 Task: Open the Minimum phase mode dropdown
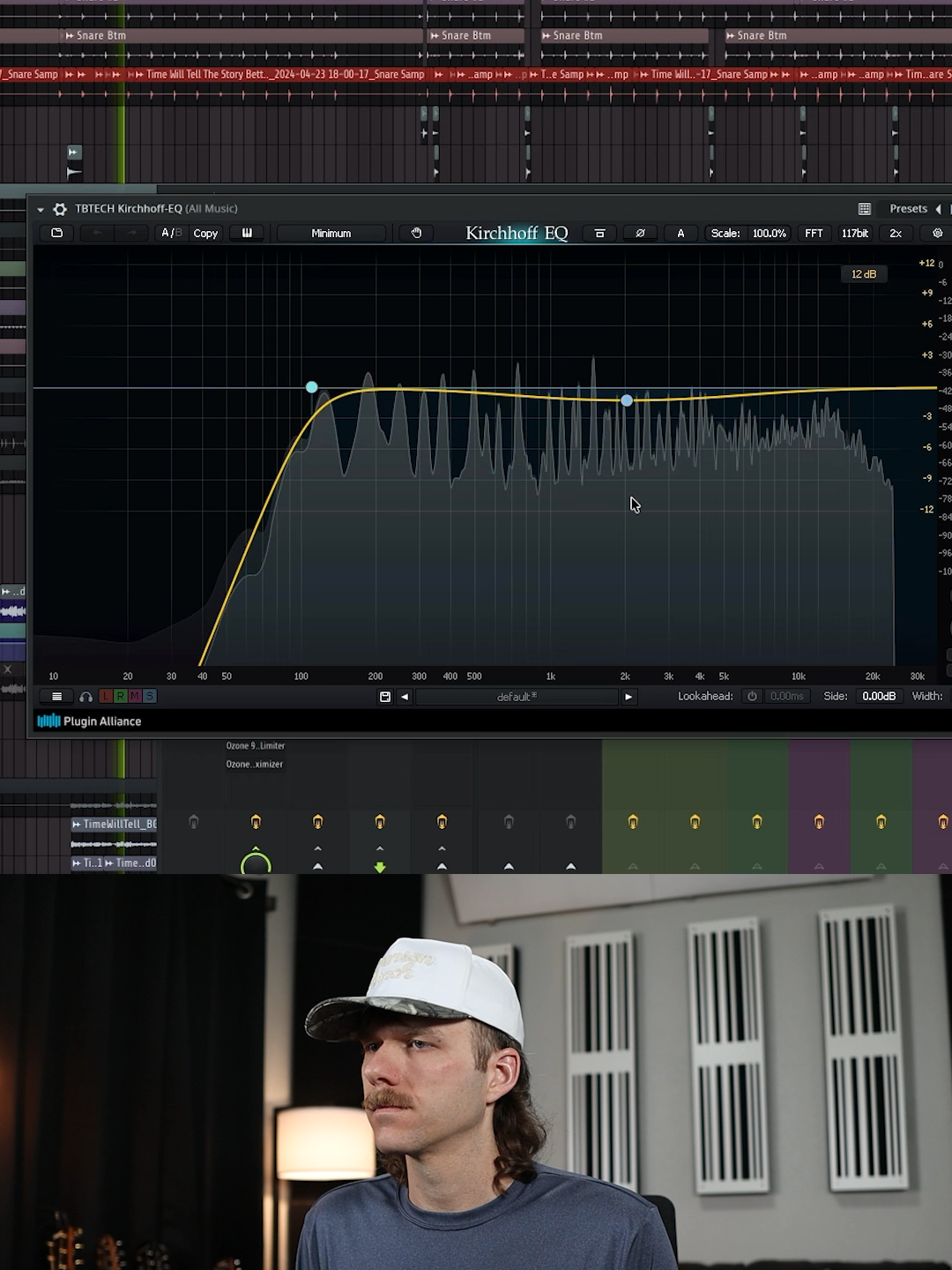pos(331,233)
